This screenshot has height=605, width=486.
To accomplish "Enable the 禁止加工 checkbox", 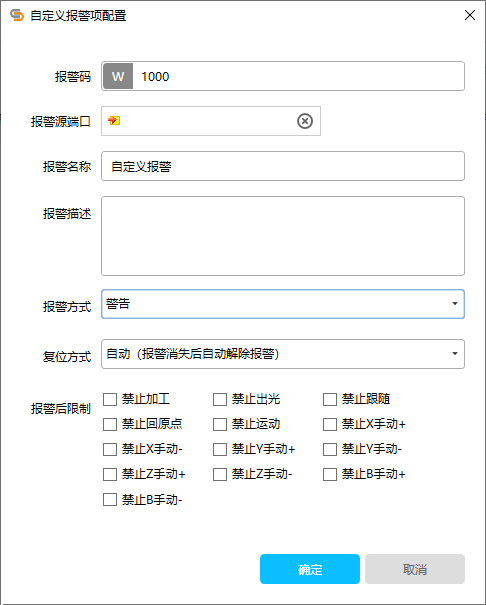I will [110, 399].
